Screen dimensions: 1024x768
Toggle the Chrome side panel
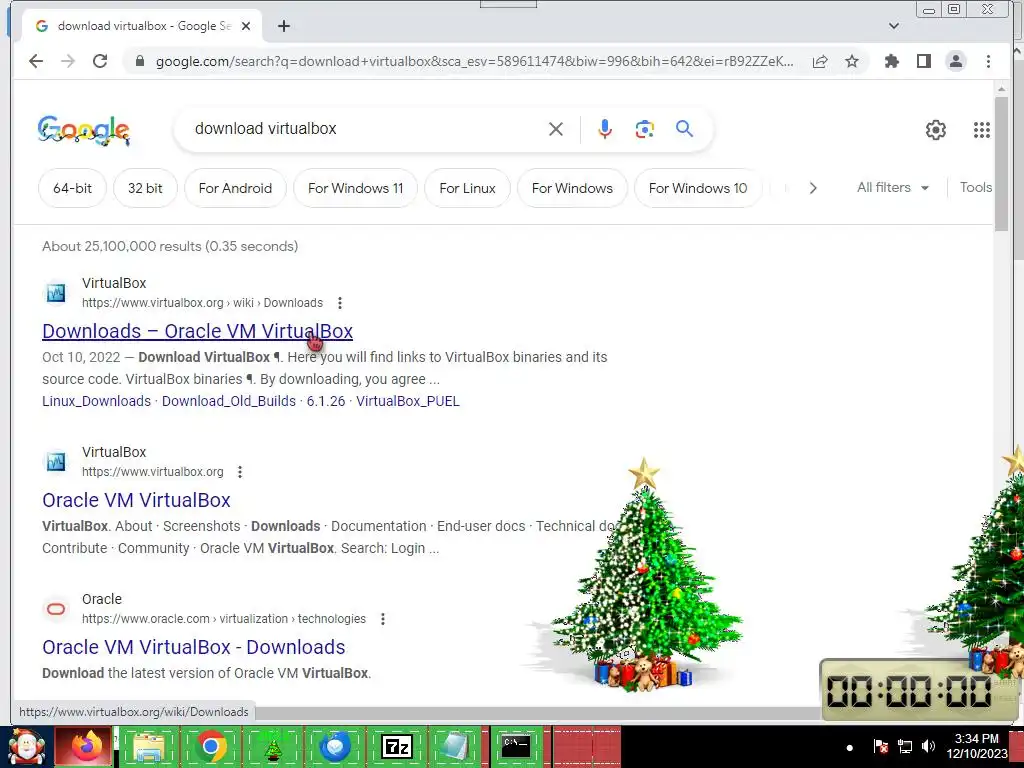click(x=923, y=61)
